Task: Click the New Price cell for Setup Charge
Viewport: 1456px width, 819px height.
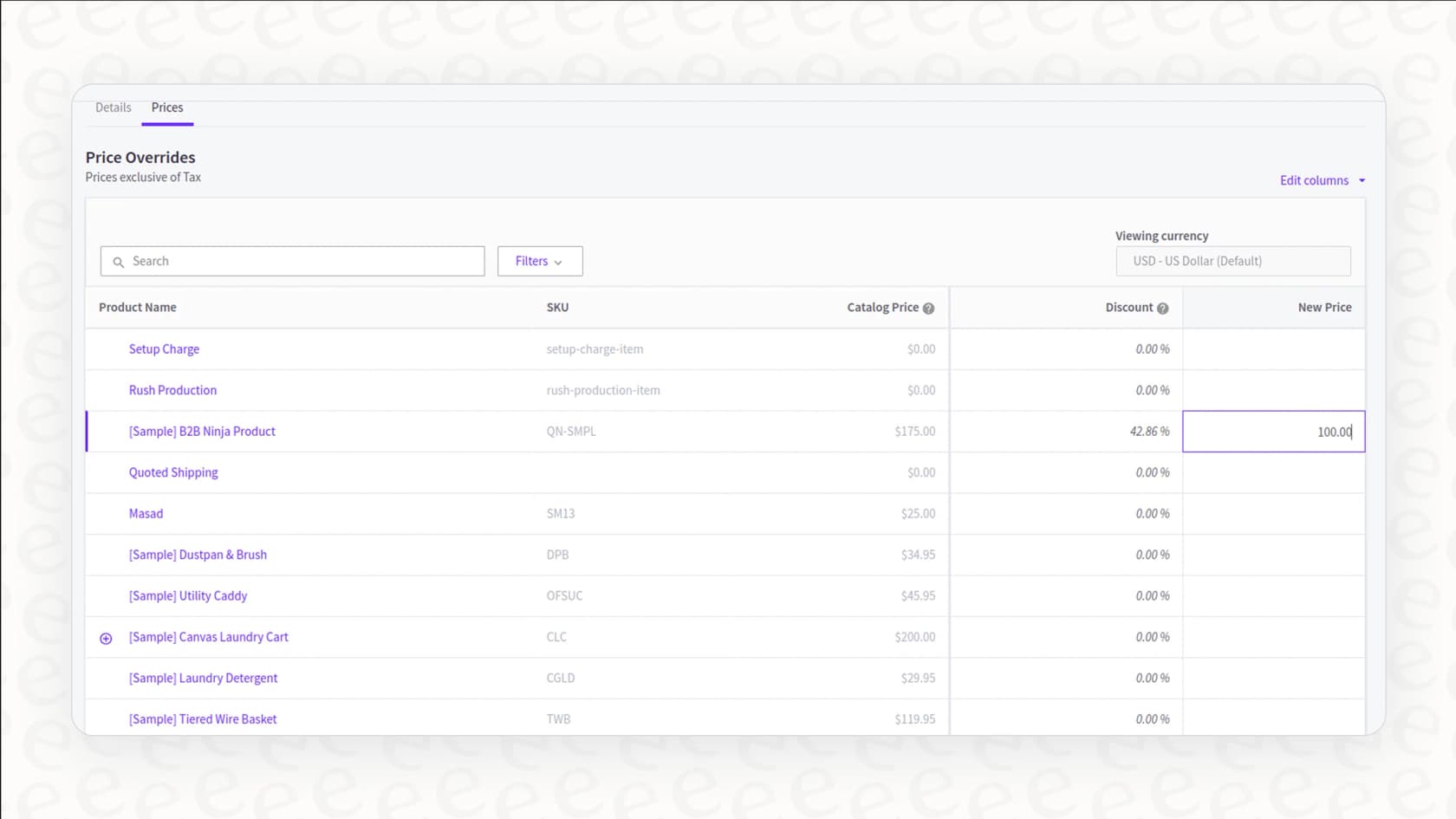Action: tap(1273, 349)
